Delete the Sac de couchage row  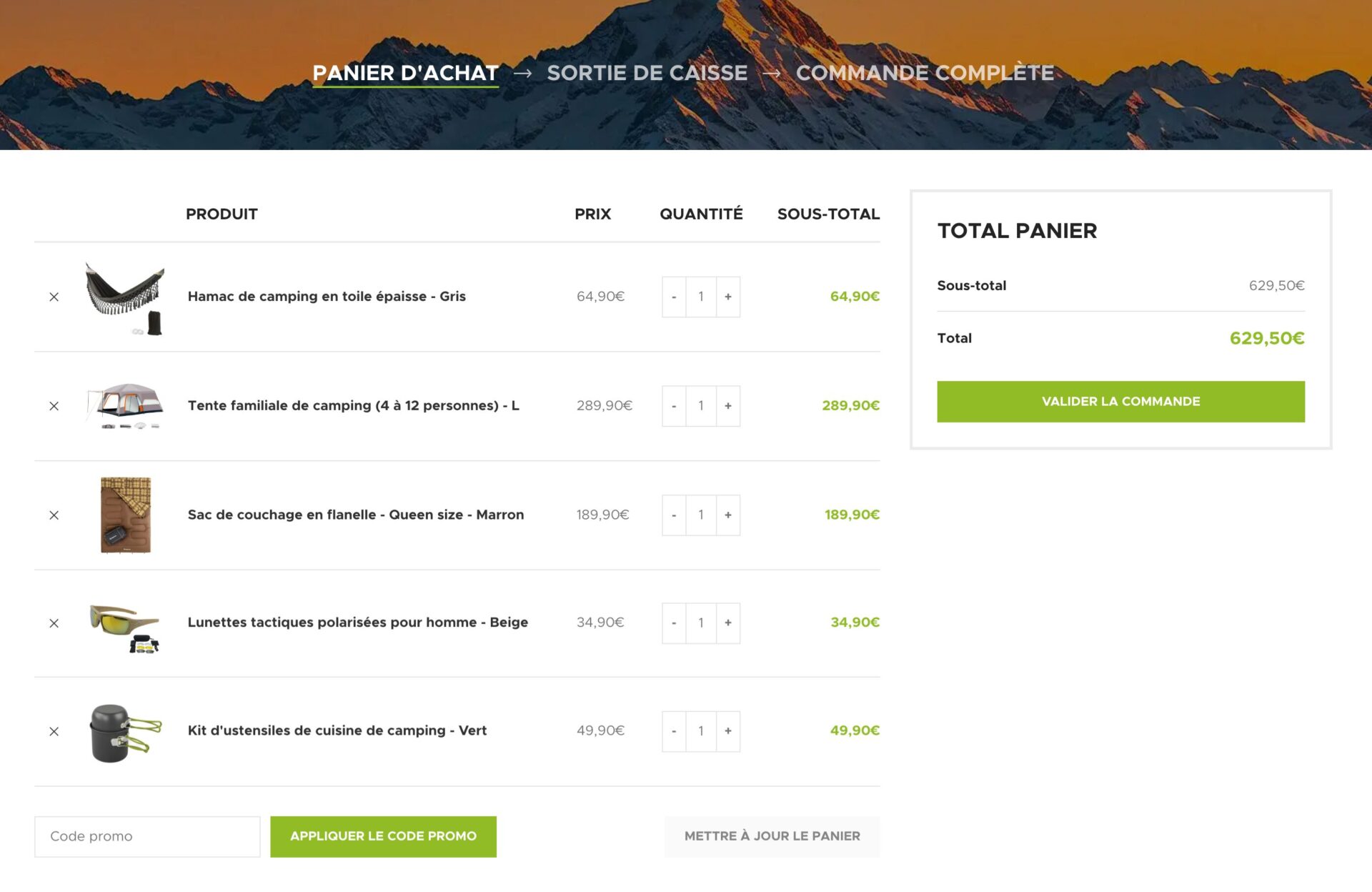click(54, 515)
